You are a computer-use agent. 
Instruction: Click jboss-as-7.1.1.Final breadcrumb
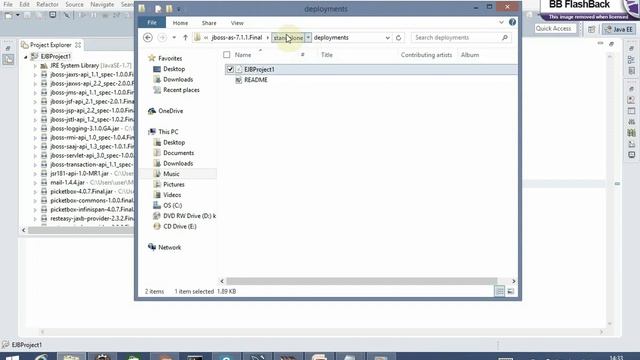[x=237, y=38]
